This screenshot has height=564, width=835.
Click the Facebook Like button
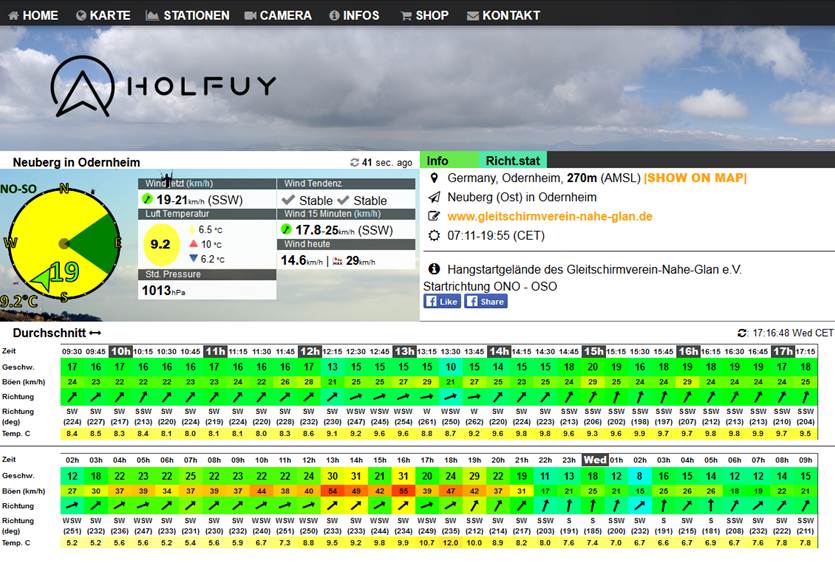point(441,301)
